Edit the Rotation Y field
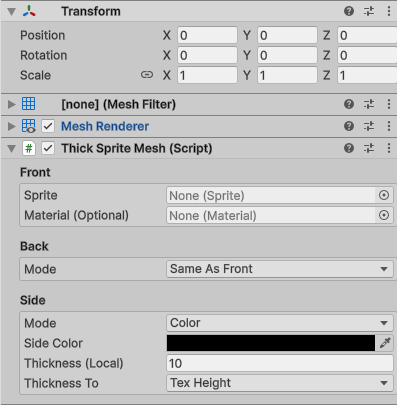Viewport: 397px width, 405px height. click(x=287, y=55)
